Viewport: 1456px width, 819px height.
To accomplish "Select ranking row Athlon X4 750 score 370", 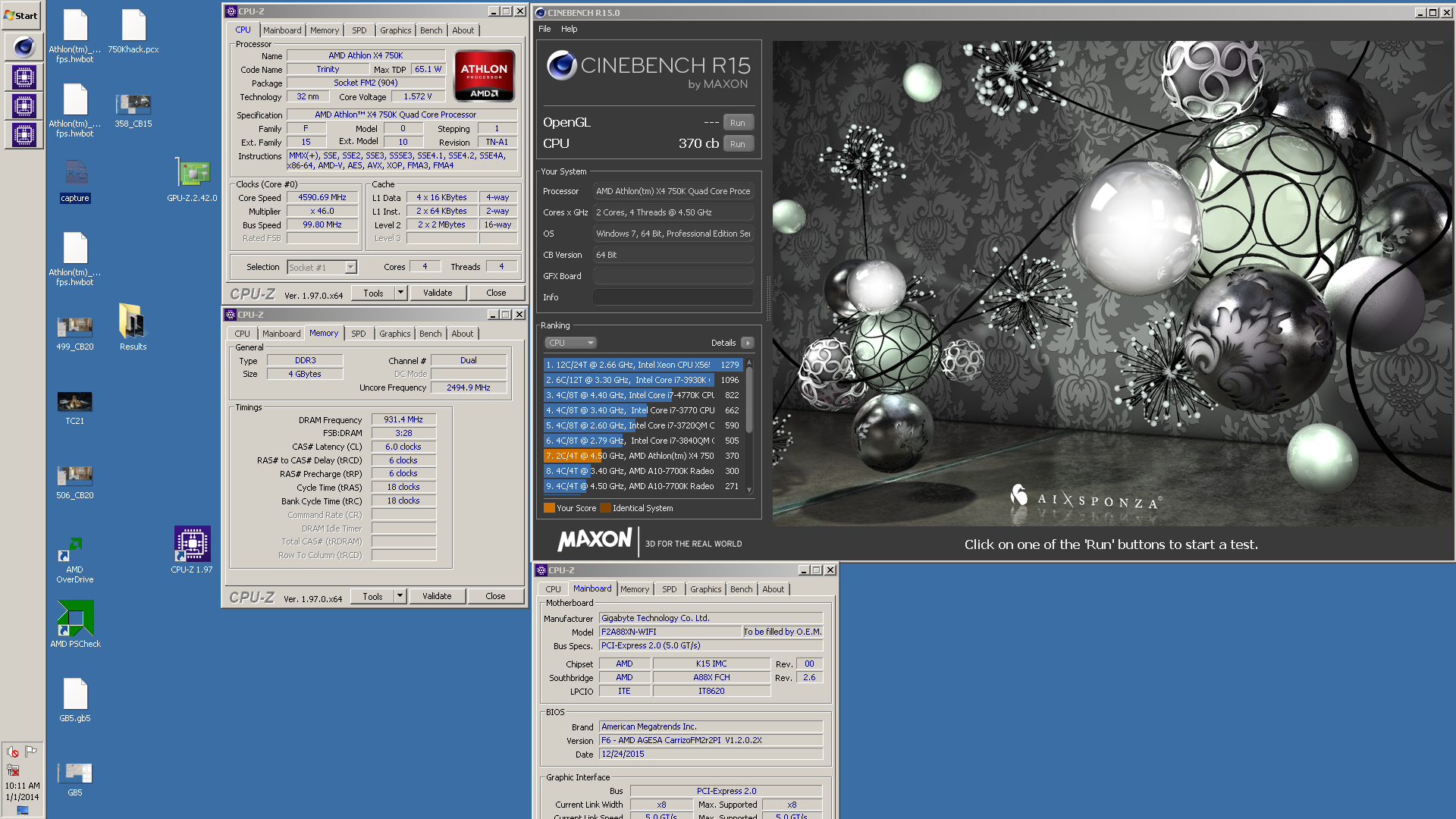I will (x=642, y=456).
